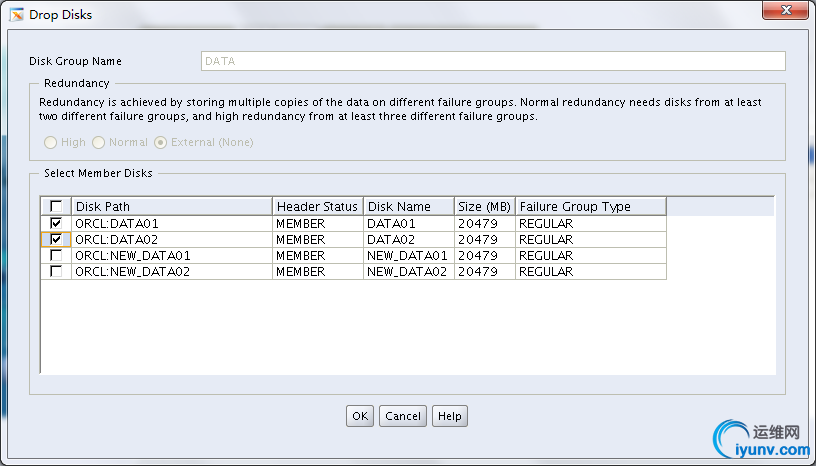Viewport: 816px width, 466px height.
Task: Click the Drop Disks title bar icon
Action: (16, 15)
